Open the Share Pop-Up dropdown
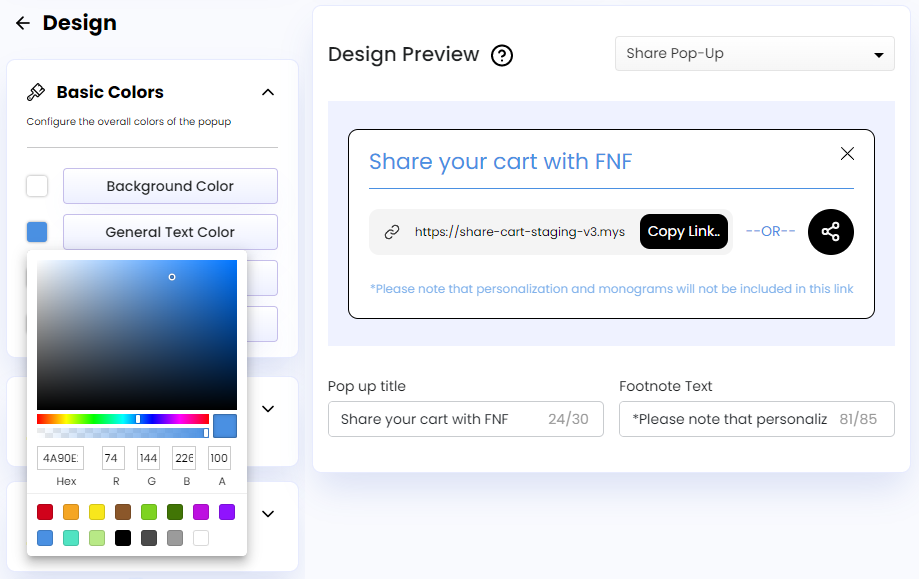Image resolution: width=919 pixels, height=579 pixels. click(x=754, y=53)
